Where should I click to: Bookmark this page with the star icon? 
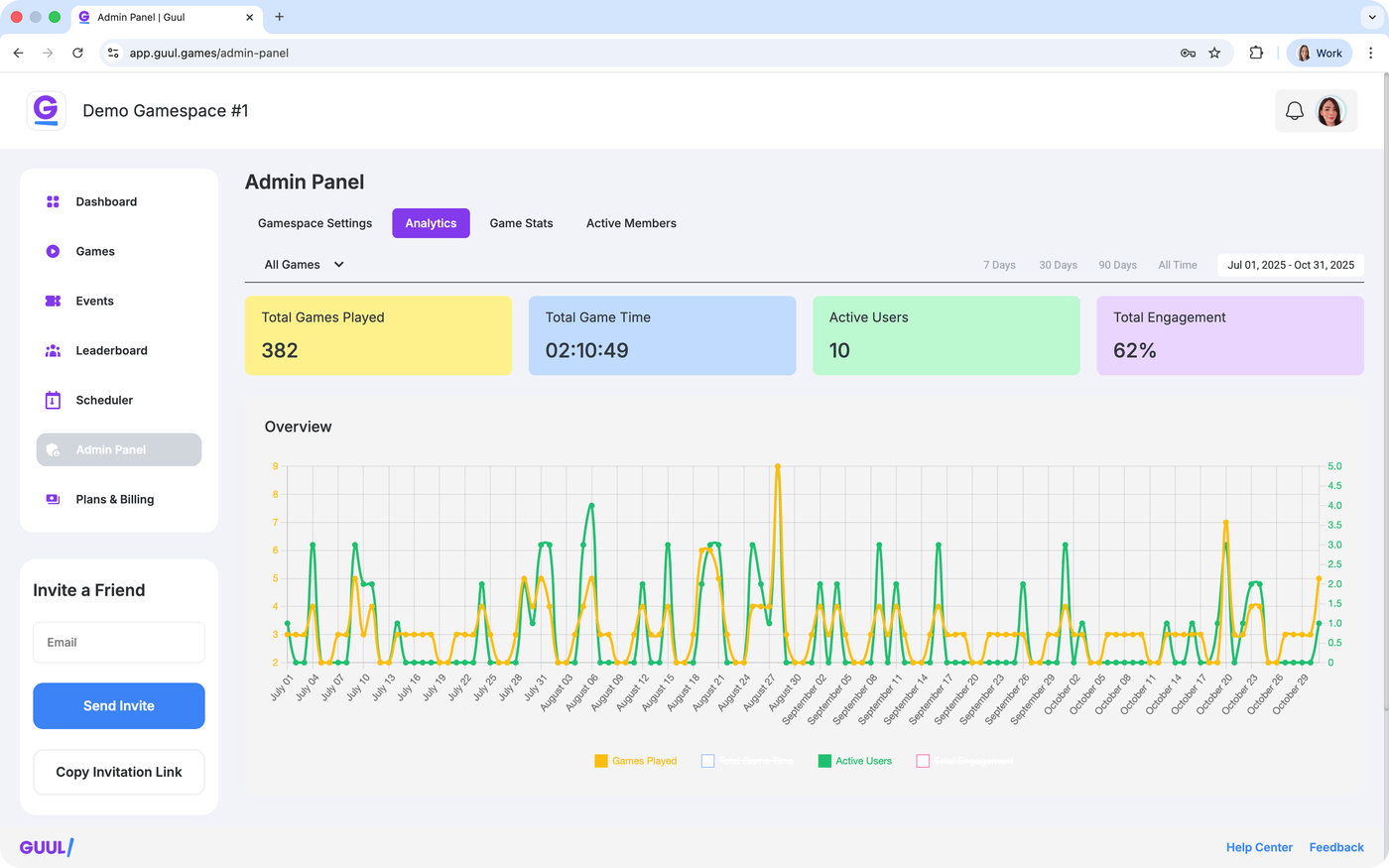pos(1214,54)
